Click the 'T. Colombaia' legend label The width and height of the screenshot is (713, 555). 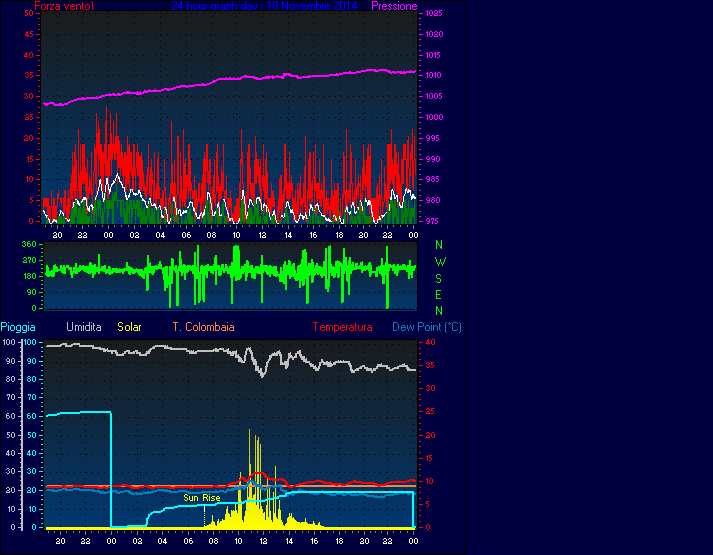point(203,327)
